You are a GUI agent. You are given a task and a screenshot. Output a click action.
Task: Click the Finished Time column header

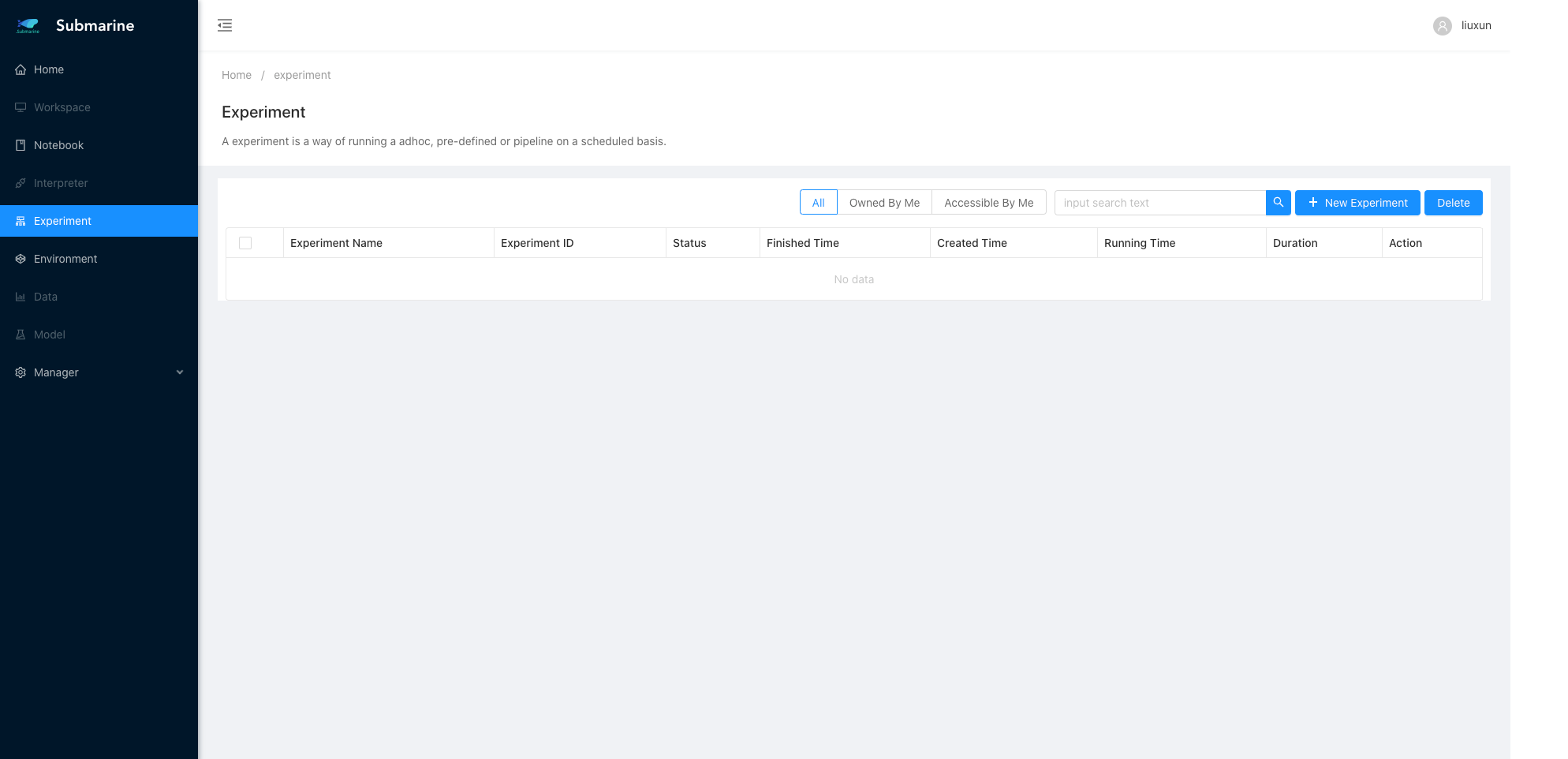tap(846, 243)
